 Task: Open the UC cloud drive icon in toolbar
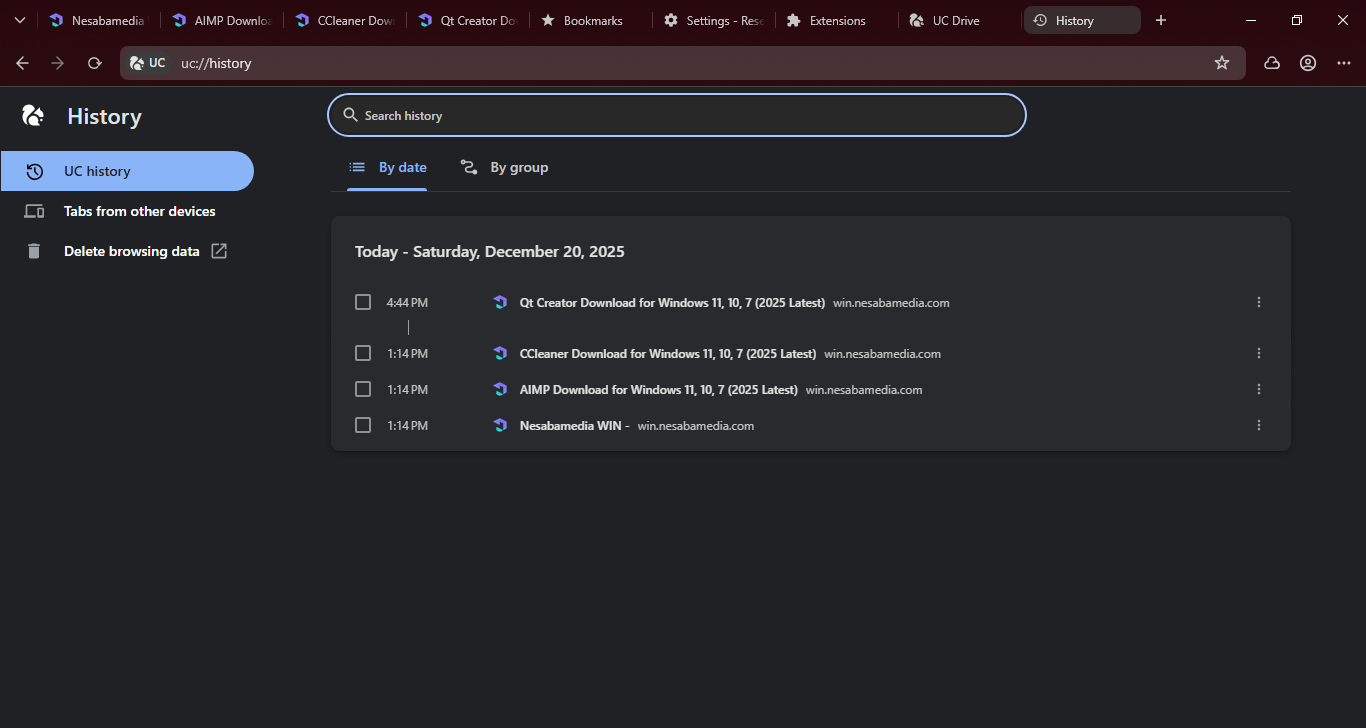pyautogui.click(x=1272, y=63)
